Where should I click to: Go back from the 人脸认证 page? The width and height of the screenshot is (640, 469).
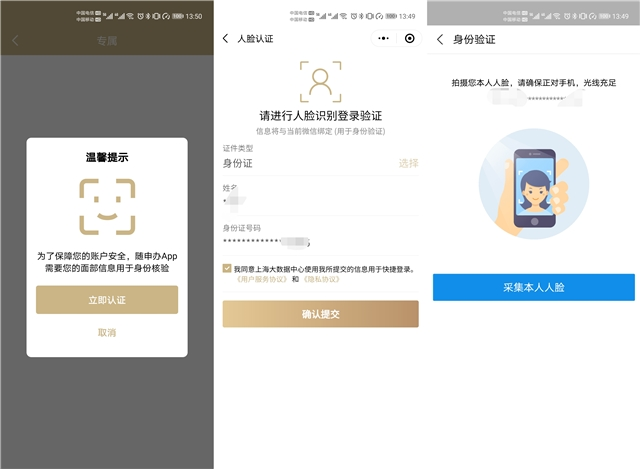click(225, 39)
